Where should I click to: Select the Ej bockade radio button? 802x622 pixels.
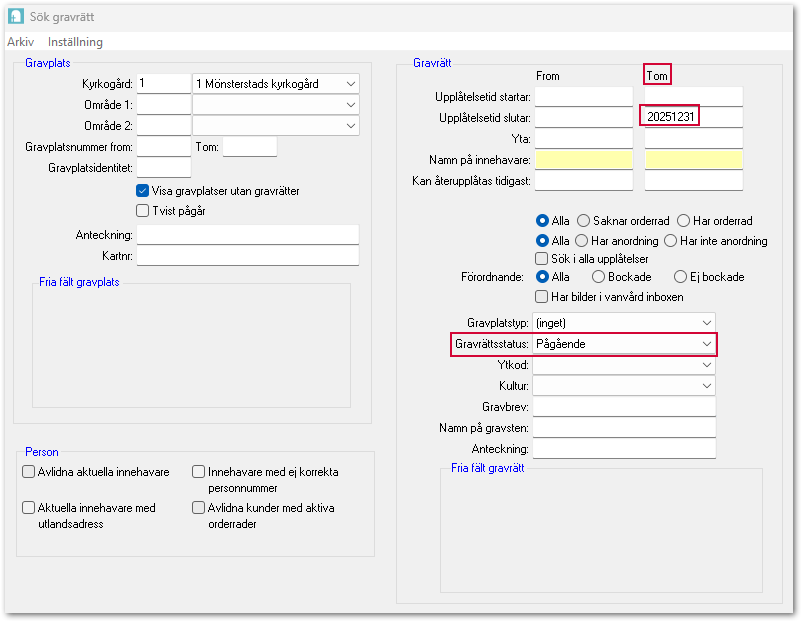680,277
